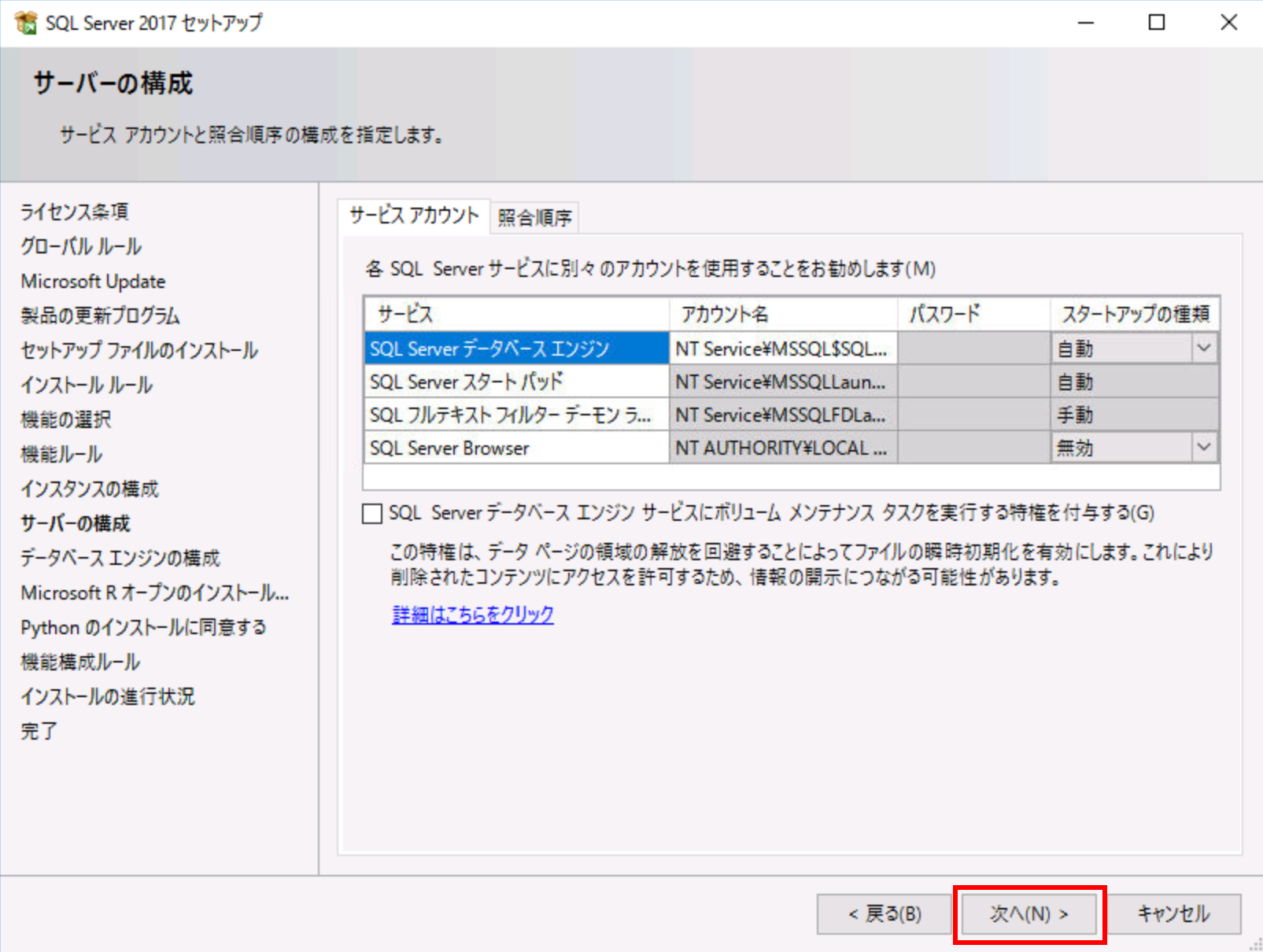Click Microsoft R オープンのインストール step
Image resolution: width=1263 pixels, height=952 pixels.
tap(155, 592)
